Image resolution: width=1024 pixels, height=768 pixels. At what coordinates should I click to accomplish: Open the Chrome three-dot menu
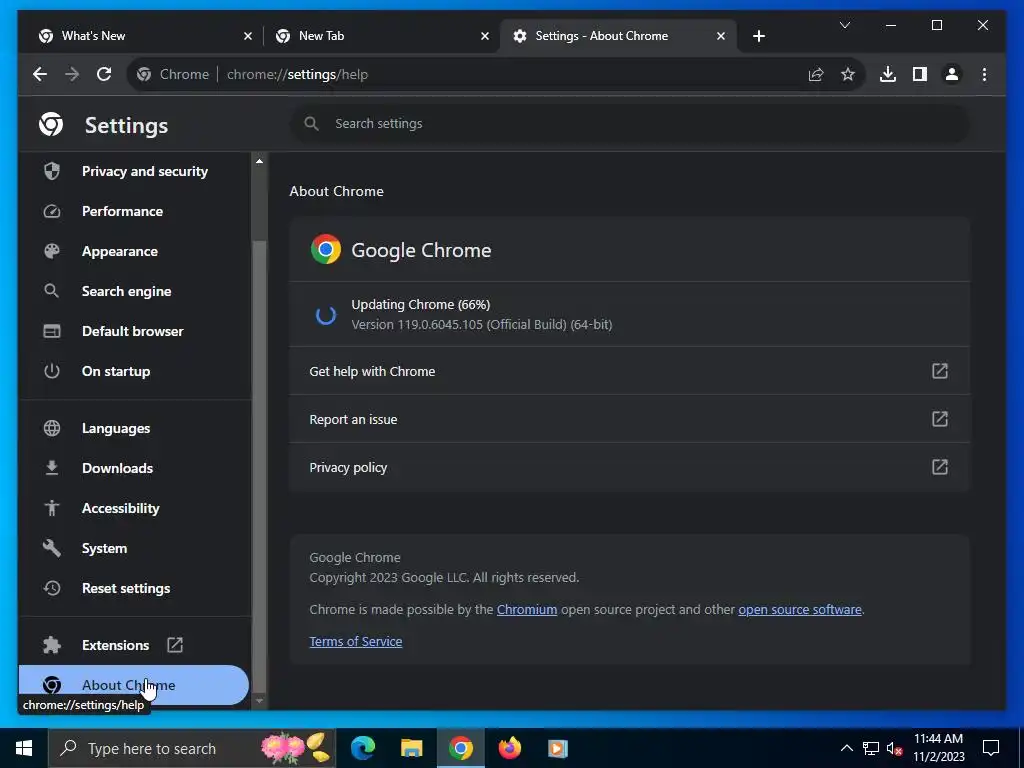[x=984, y=74]
